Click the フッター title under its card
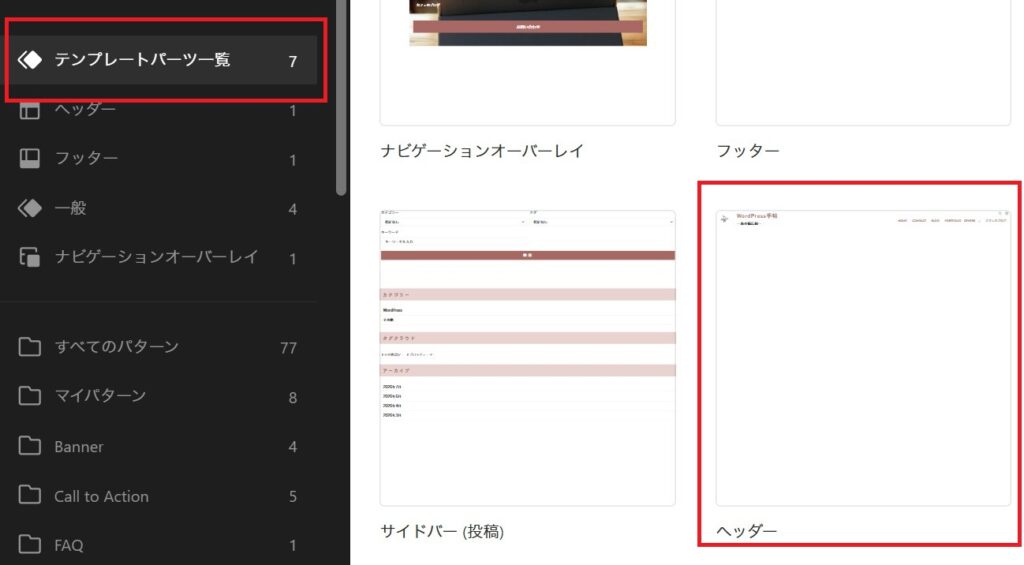Image resolution: width=1024 pixels, height=565 pixels. pyautogui.click(x=748, y=151)
